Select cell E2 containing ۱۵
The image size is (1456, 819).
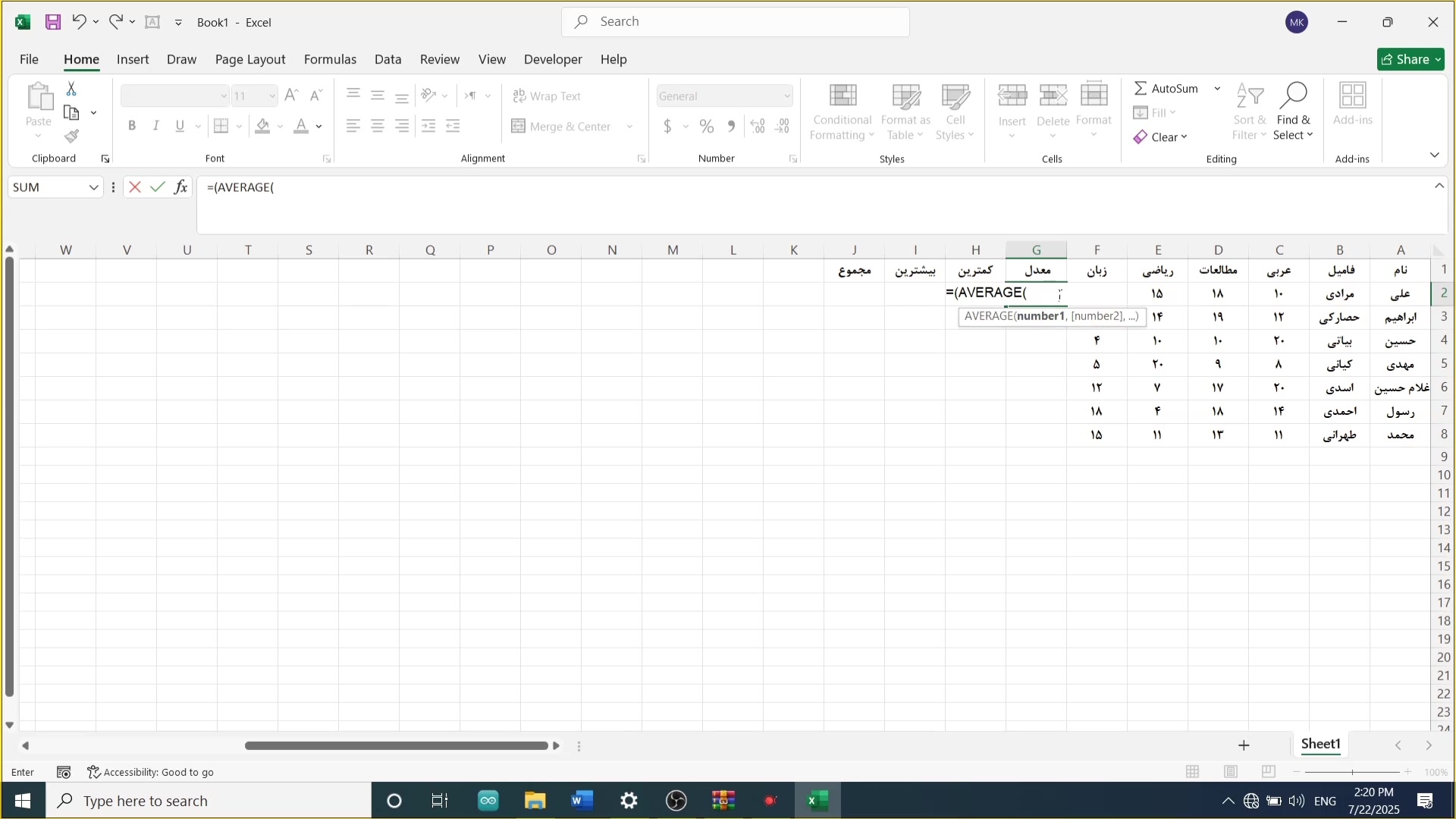tap(1157, 293)
